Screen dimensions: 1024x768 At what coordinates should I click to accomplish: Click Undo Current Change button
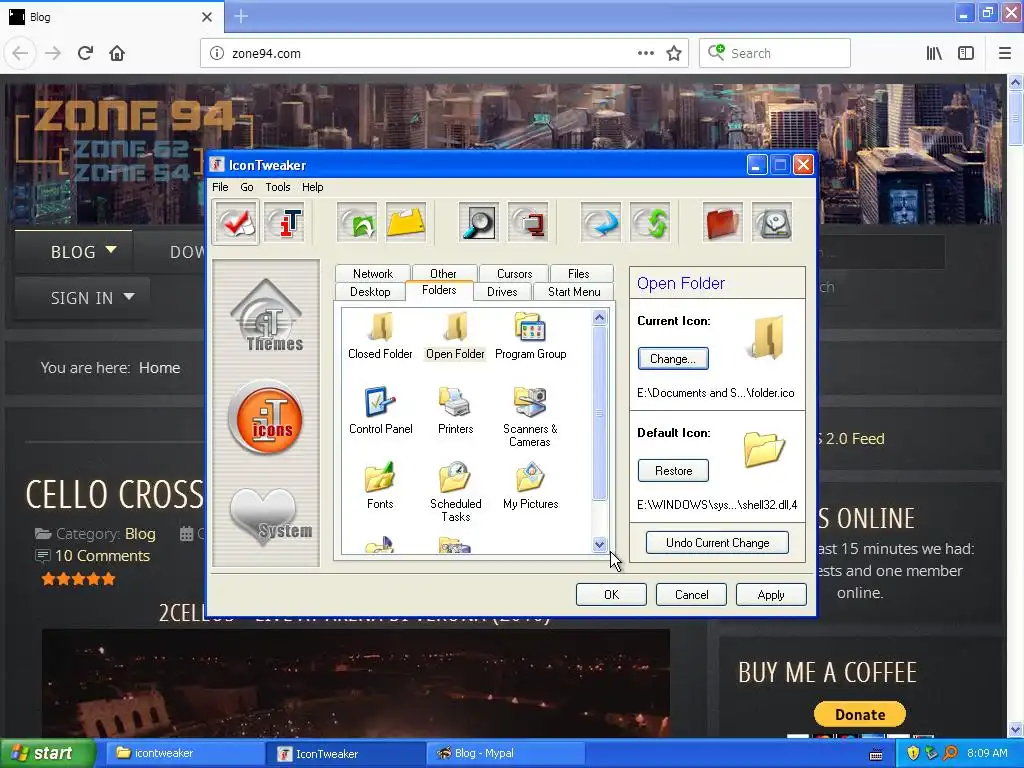717,543
